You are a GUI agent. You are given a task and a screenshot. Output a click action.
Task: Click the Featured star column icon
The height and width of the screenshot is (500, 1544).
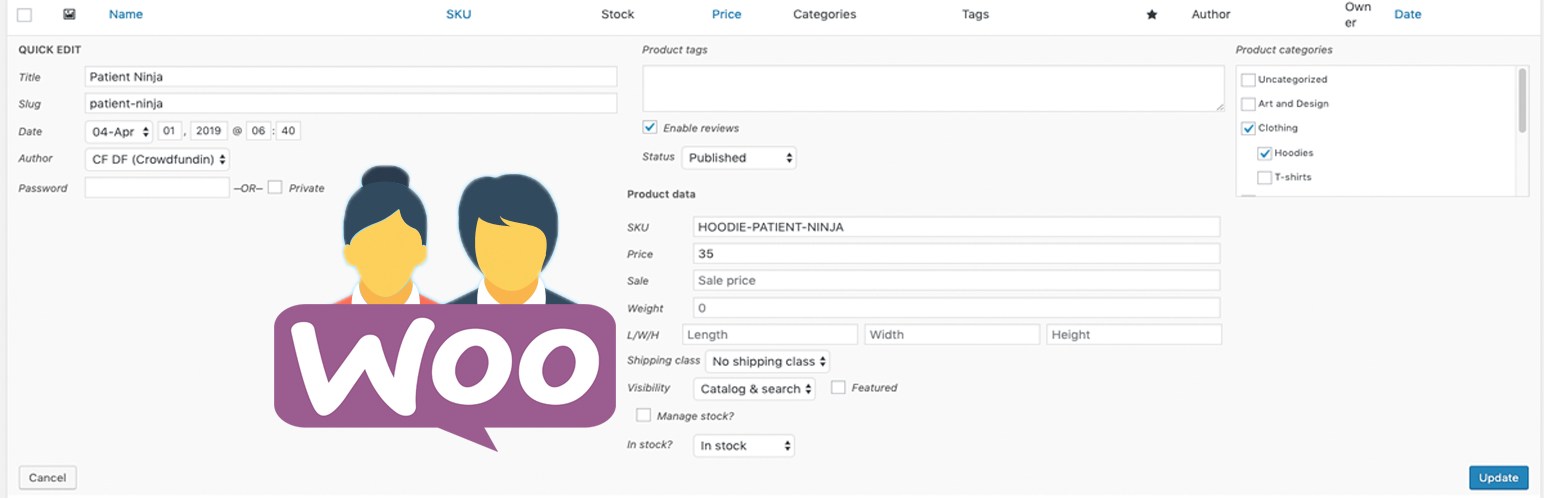tap(1151, 15)
